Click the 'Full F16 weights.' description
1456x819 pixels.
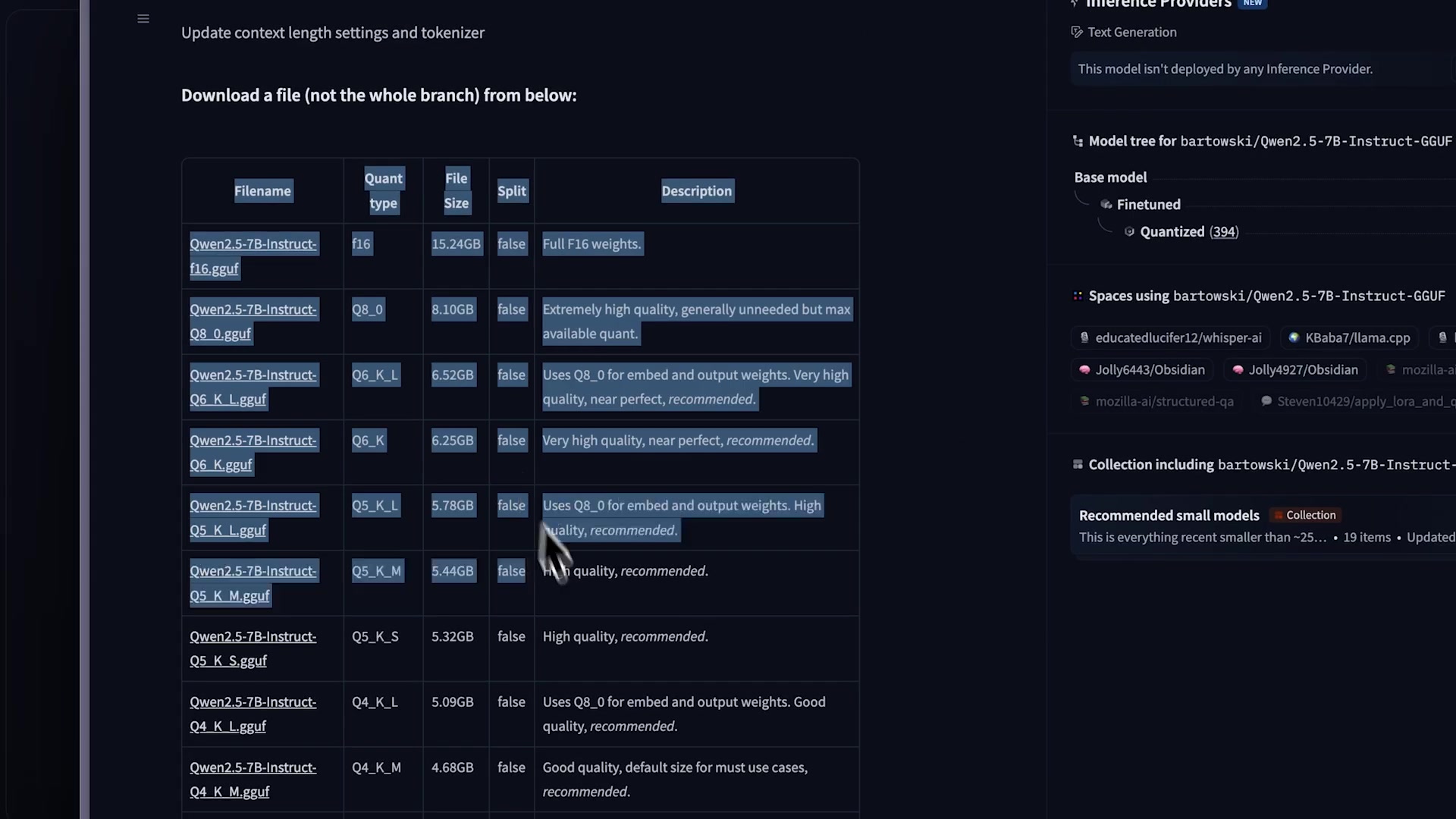tap(592, 244)
